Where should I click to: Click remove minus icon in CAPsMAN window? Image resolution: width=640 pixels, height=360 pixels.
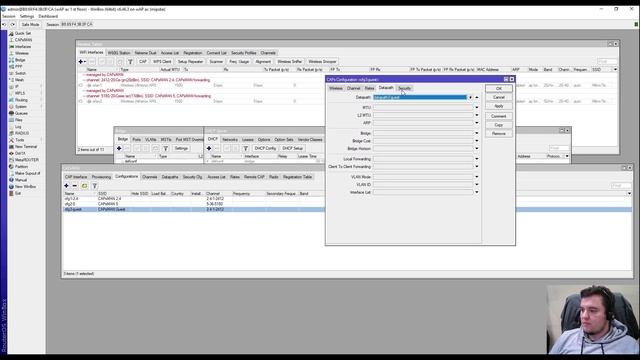(x=75, y=186)
